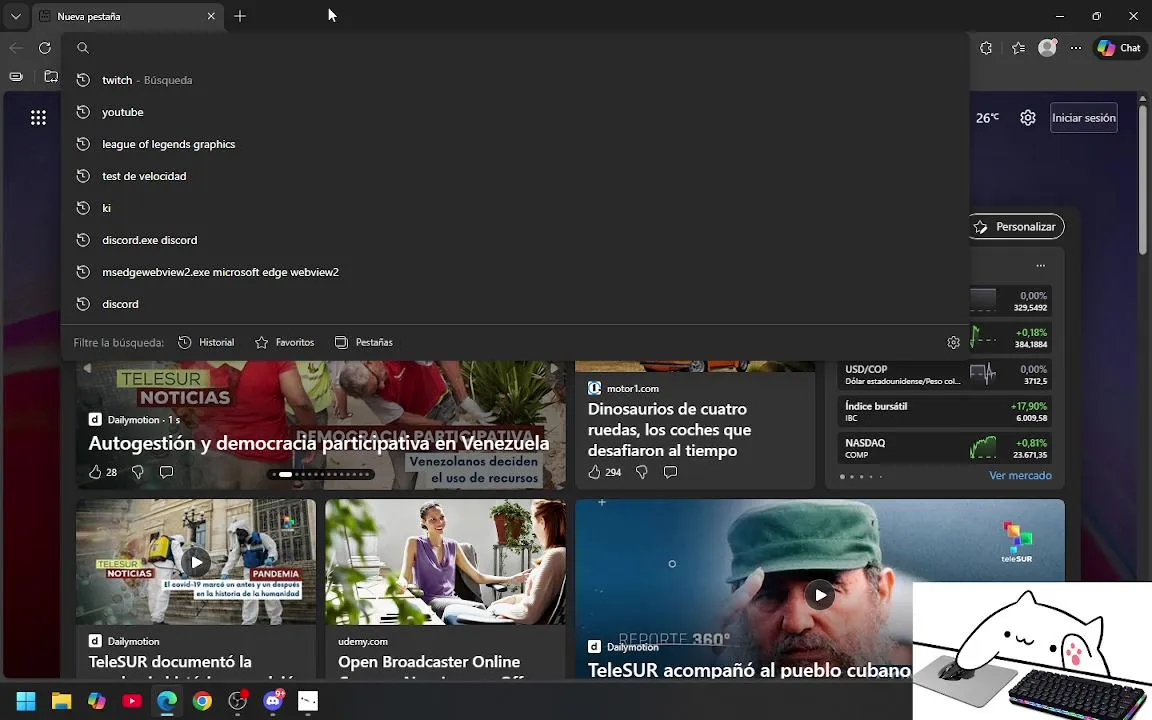Reload the page with the refresh icon
The image size is (1152, 720).
pos(45,48)
